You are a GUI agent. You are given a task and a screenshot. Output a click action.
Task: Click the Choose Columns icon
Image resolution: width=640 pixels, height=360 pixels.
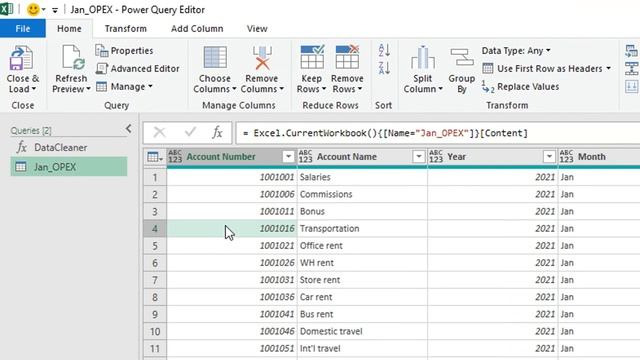215,58
